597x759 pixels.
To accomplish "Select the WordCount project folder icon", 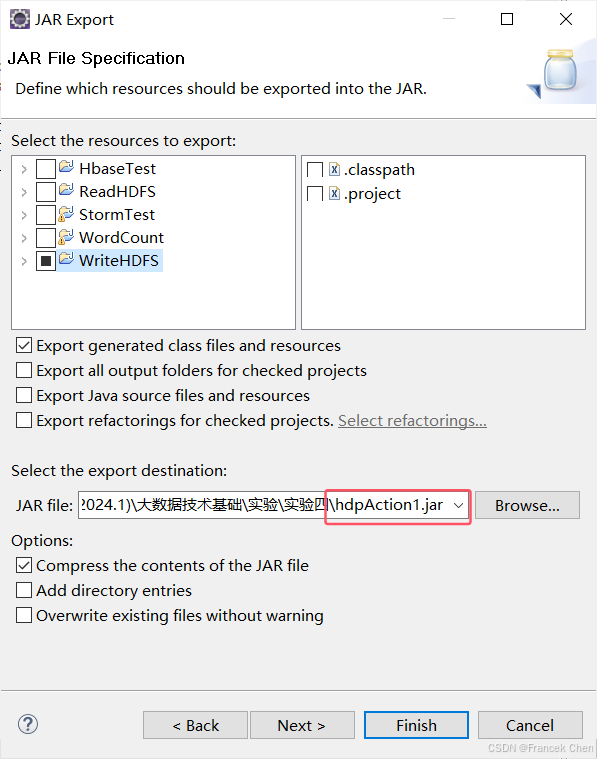I will coord(66,237).
